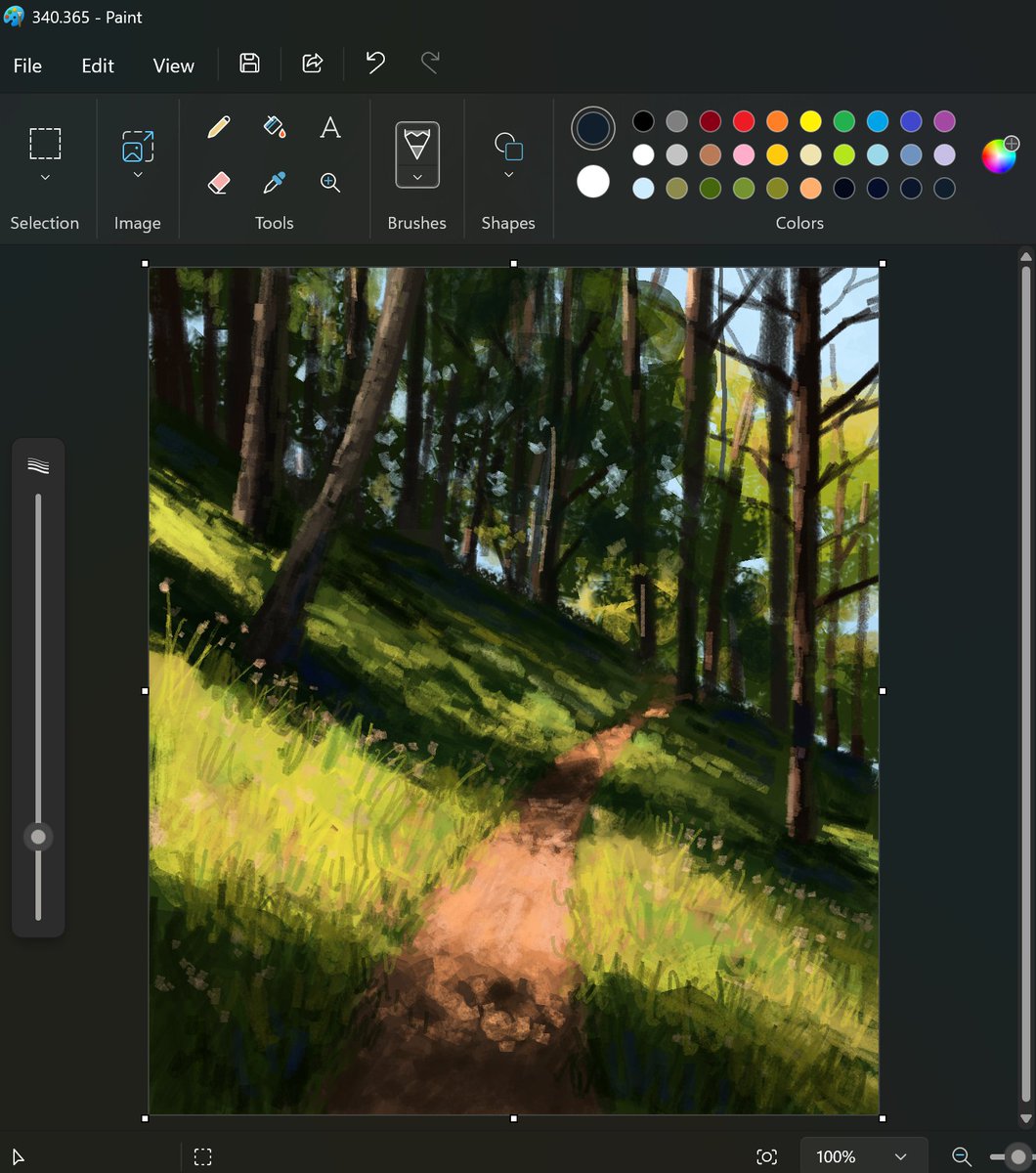Pick the yellow color swatch
The image size is (1036, 1173).
click(x=810, y=121)
